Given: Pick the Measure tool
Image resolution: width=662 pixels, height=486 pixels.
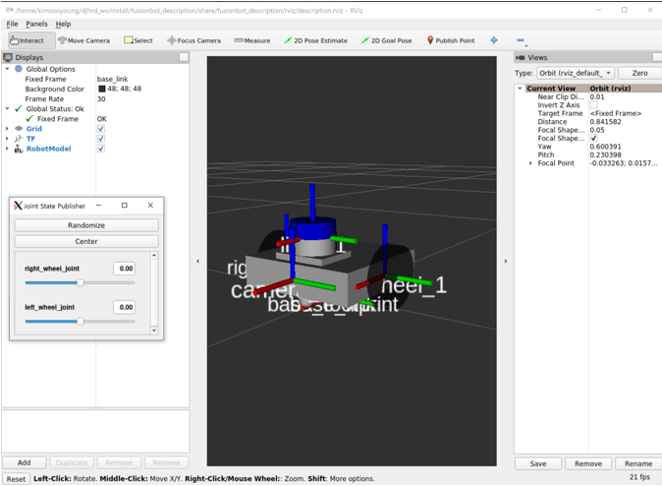Looking at the screenshot, I should (x=252, y=41).
